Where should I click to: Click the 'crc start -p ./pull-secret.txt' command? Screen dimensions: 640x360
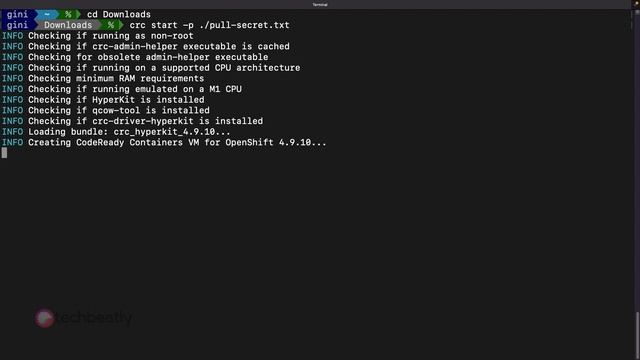point(209,25)
